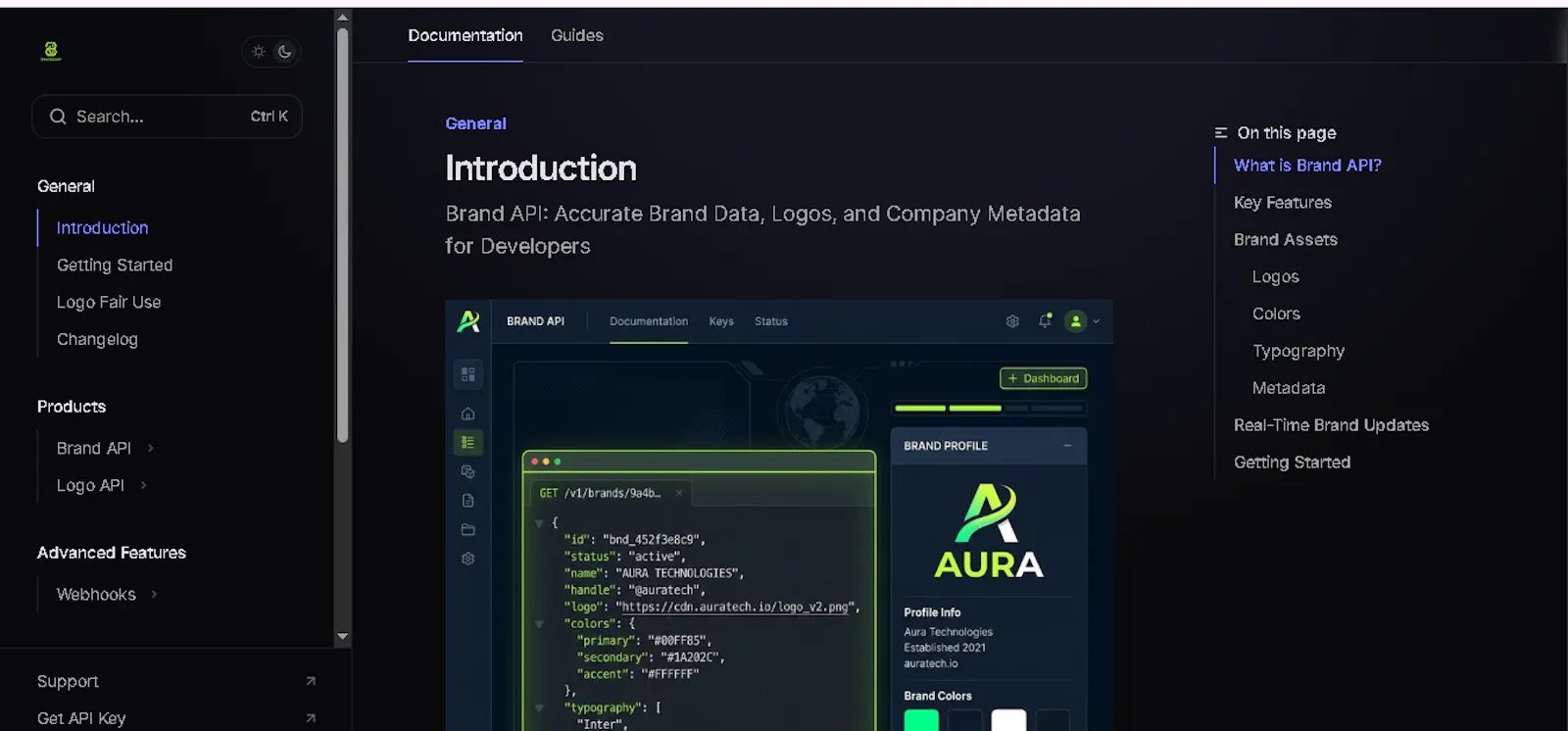Click layers icon in mockup sidebar
Image resolution: width=1568 pixels, height=731 pixels.
point(468,472)
